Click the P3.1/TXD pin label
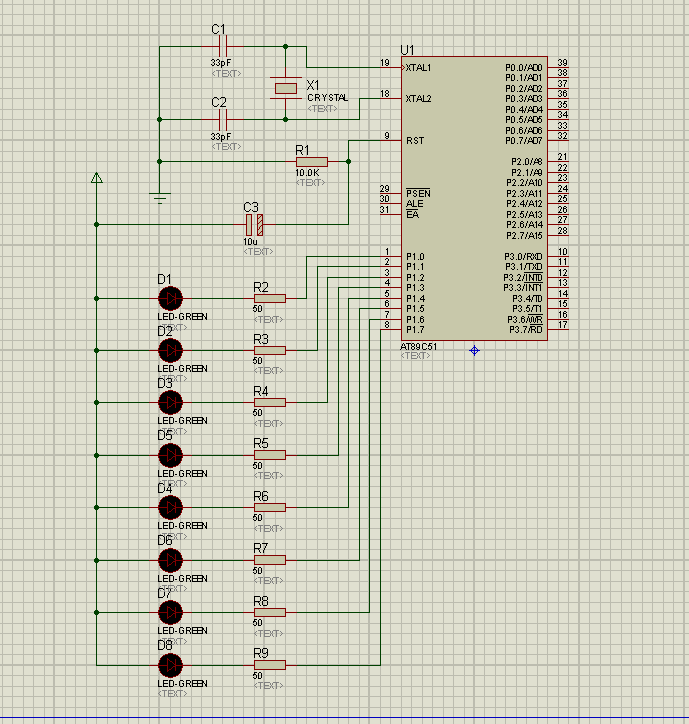Screen dimensions: 689x724 (x=524, y=267)
